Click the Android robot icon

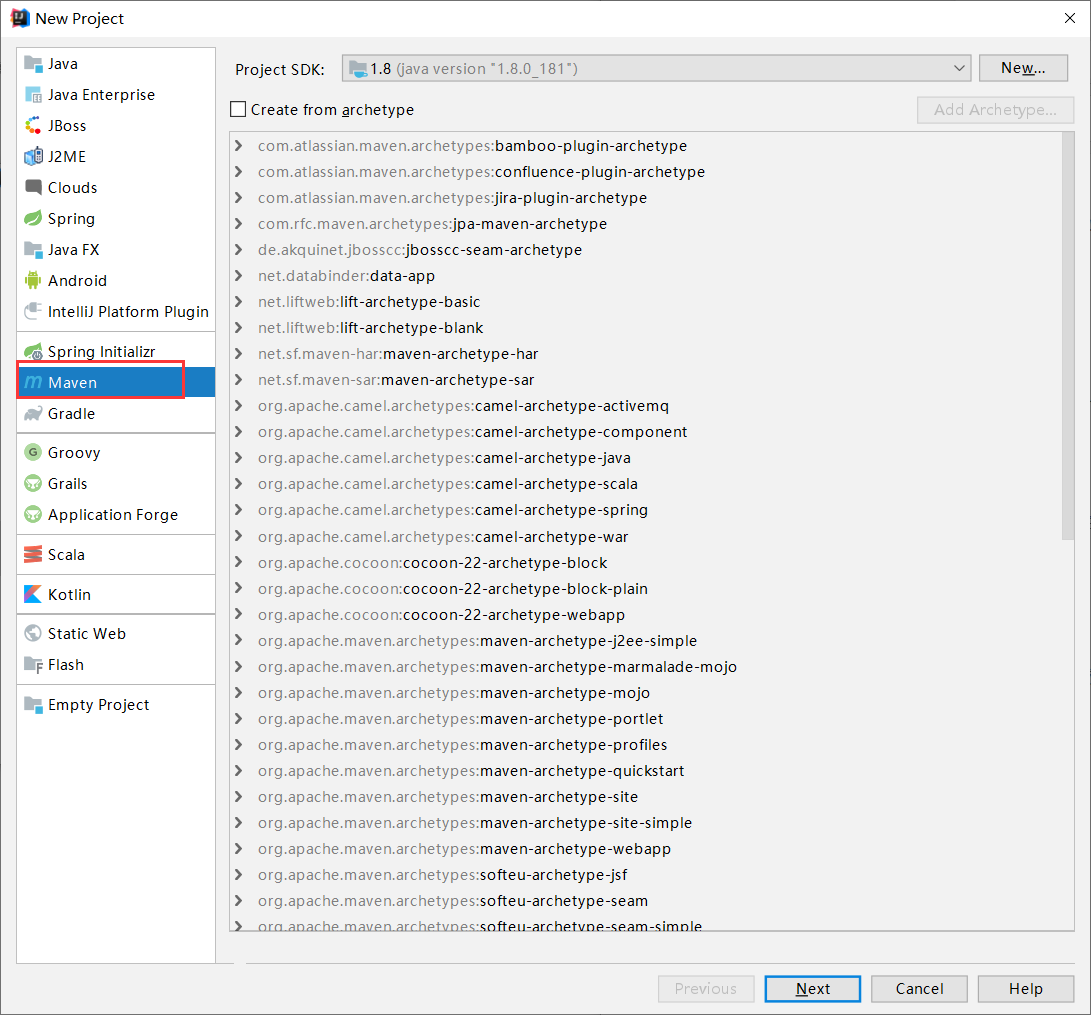point(34,280)
